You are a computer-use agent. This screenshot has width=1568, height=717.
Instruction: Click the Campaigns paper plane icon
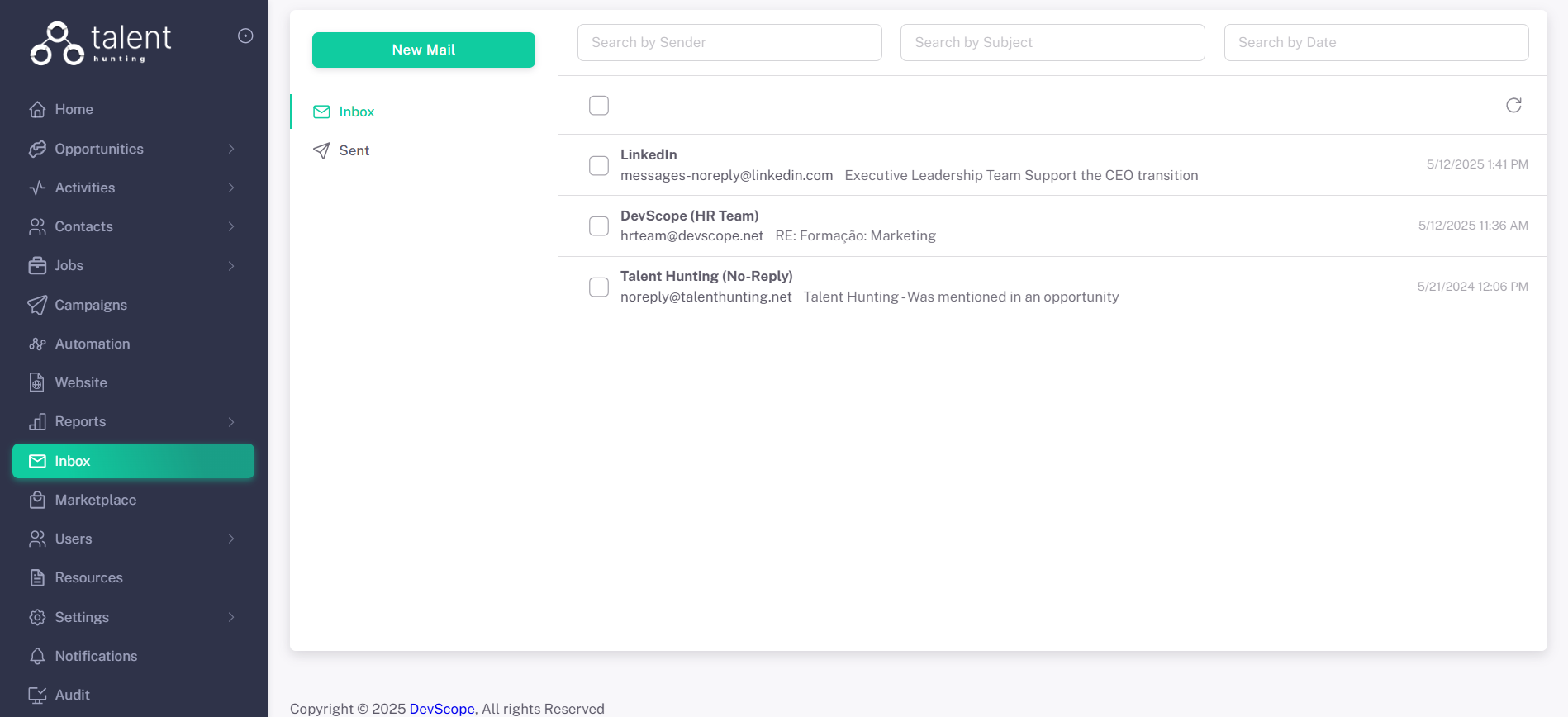37,305
